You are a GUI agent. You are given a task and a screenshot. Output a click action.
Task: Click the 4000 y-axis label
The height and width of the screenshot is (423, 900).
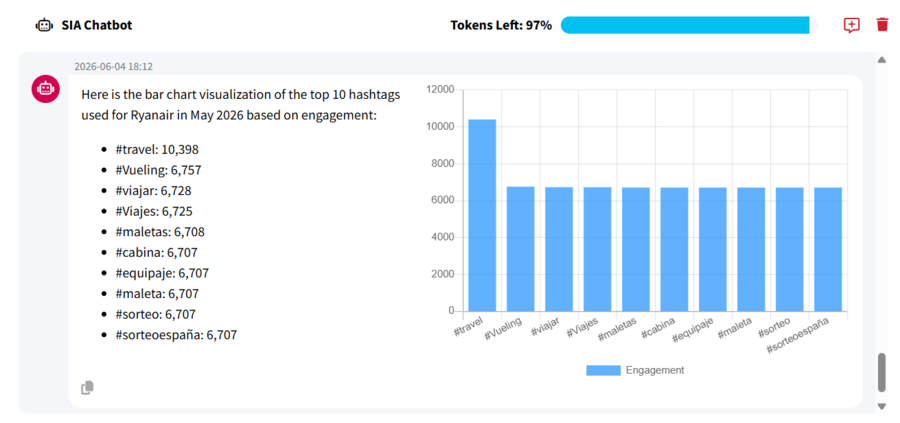pyautogui.click(x=443, y=238)
